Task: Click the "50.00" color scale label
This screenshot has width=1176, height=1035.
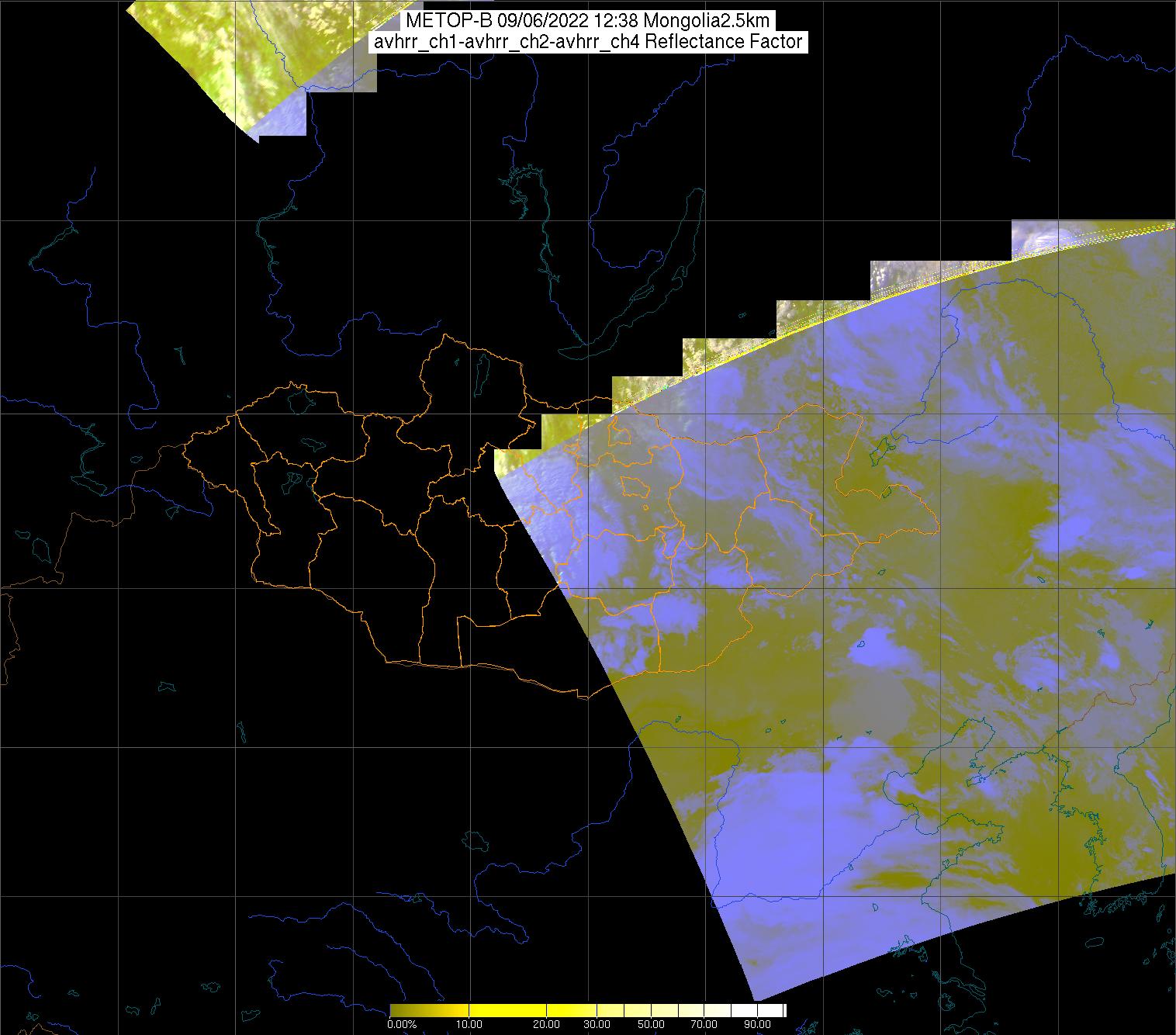Action: 652,1025
